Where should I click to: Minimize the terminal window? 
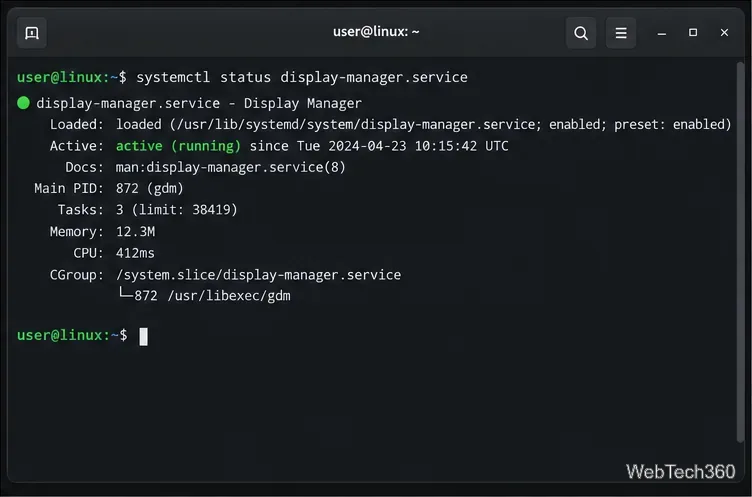(662, 33)
